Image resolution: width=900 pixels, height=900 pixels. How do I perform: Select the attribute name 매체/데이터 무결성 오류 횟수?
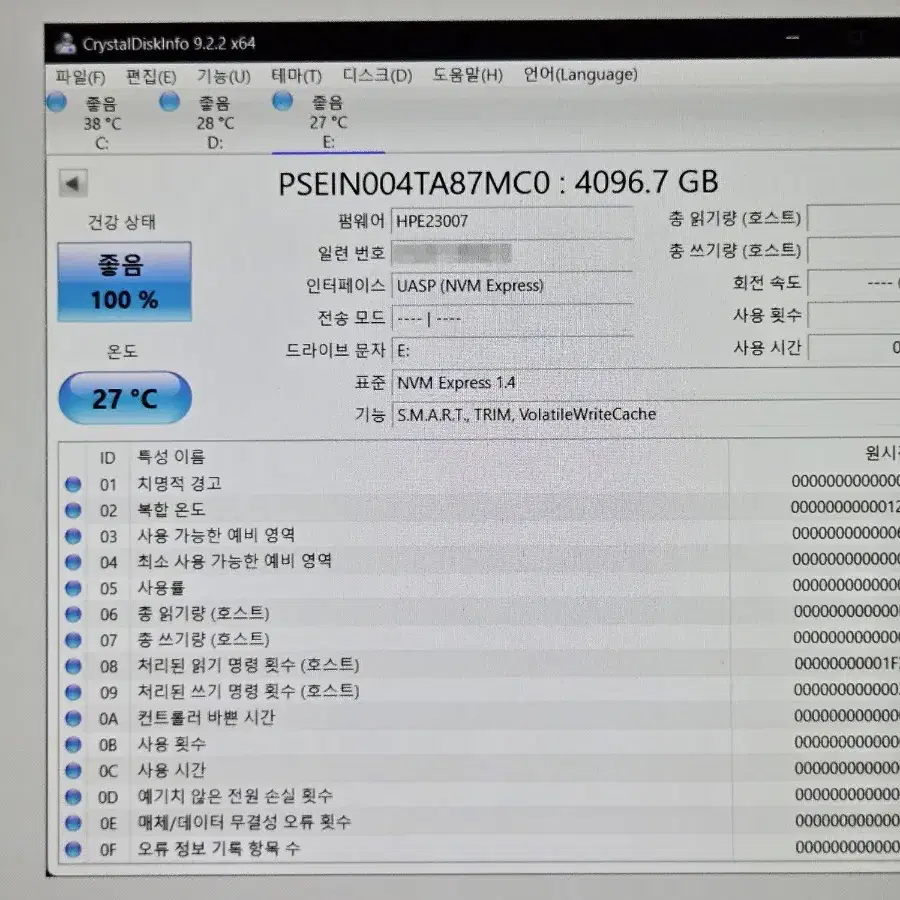coord(244,821)
